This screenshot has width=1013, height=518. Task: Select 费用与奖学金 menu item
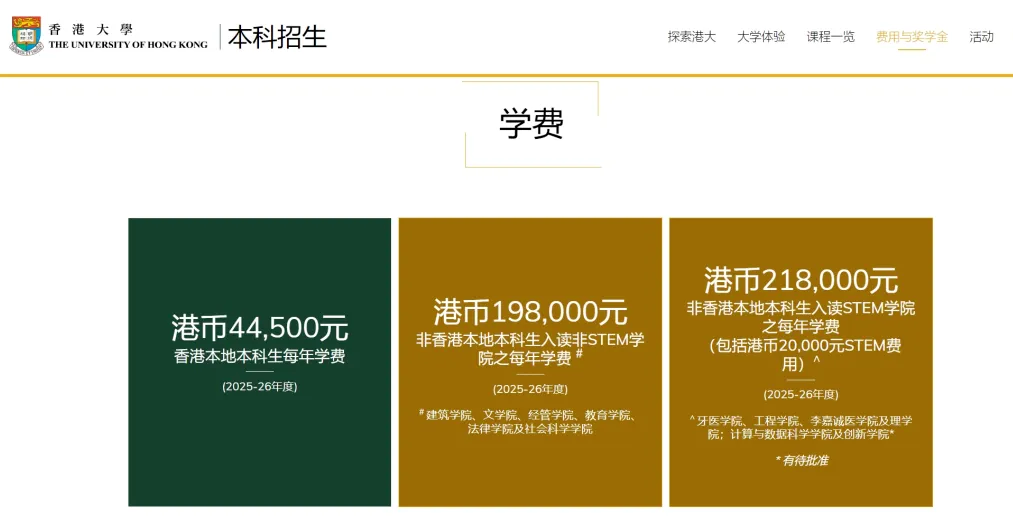(912, 37)
